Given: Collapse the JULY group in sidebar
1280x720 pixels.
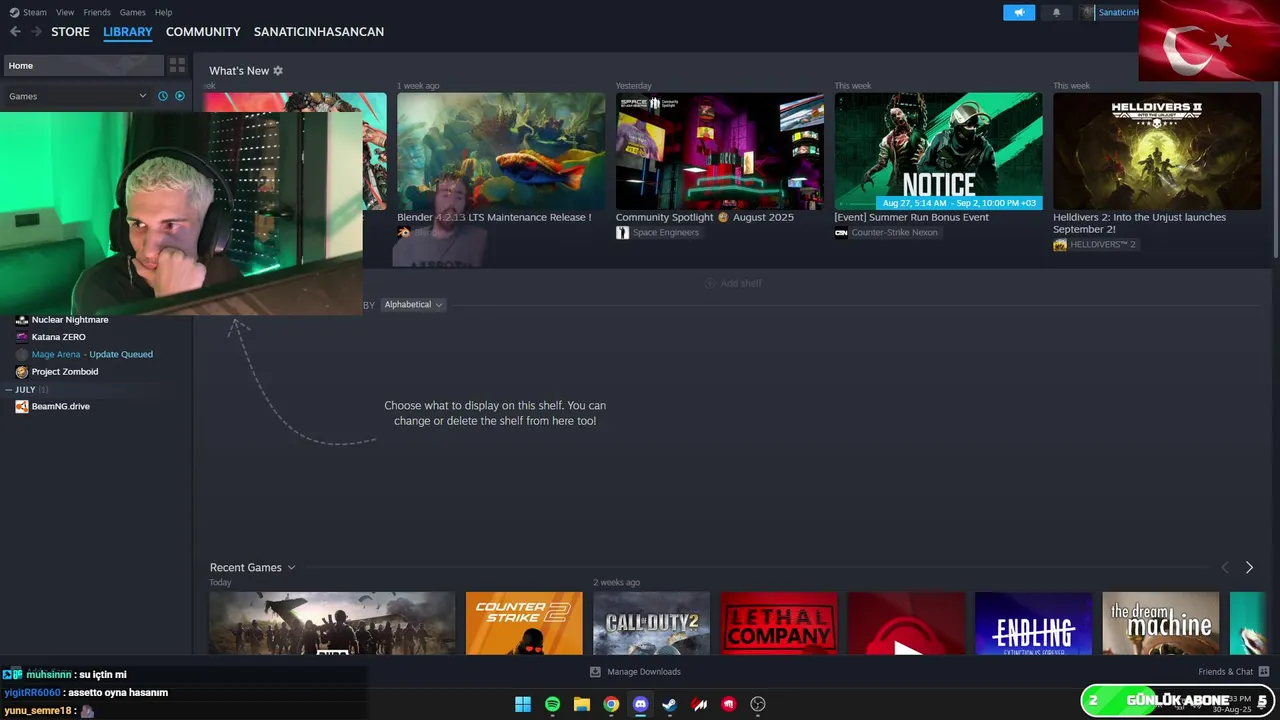Looking at the screenshot, I should (x=9, y=389).
